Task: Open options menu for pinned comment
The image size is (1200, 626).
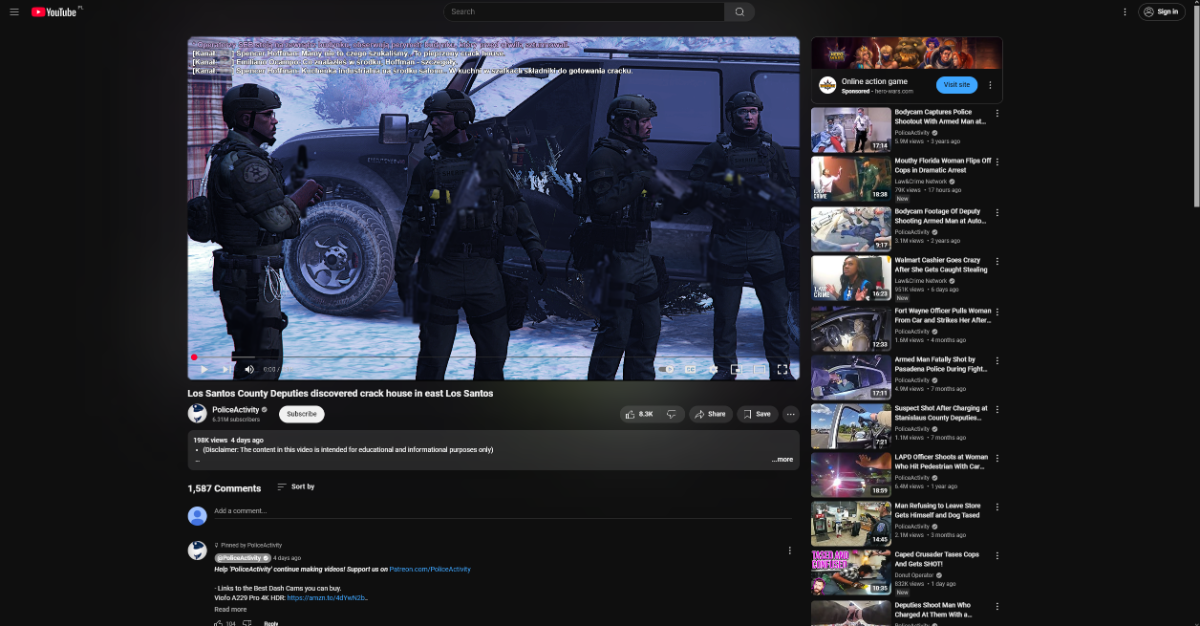Action: (x=789, y=550)
